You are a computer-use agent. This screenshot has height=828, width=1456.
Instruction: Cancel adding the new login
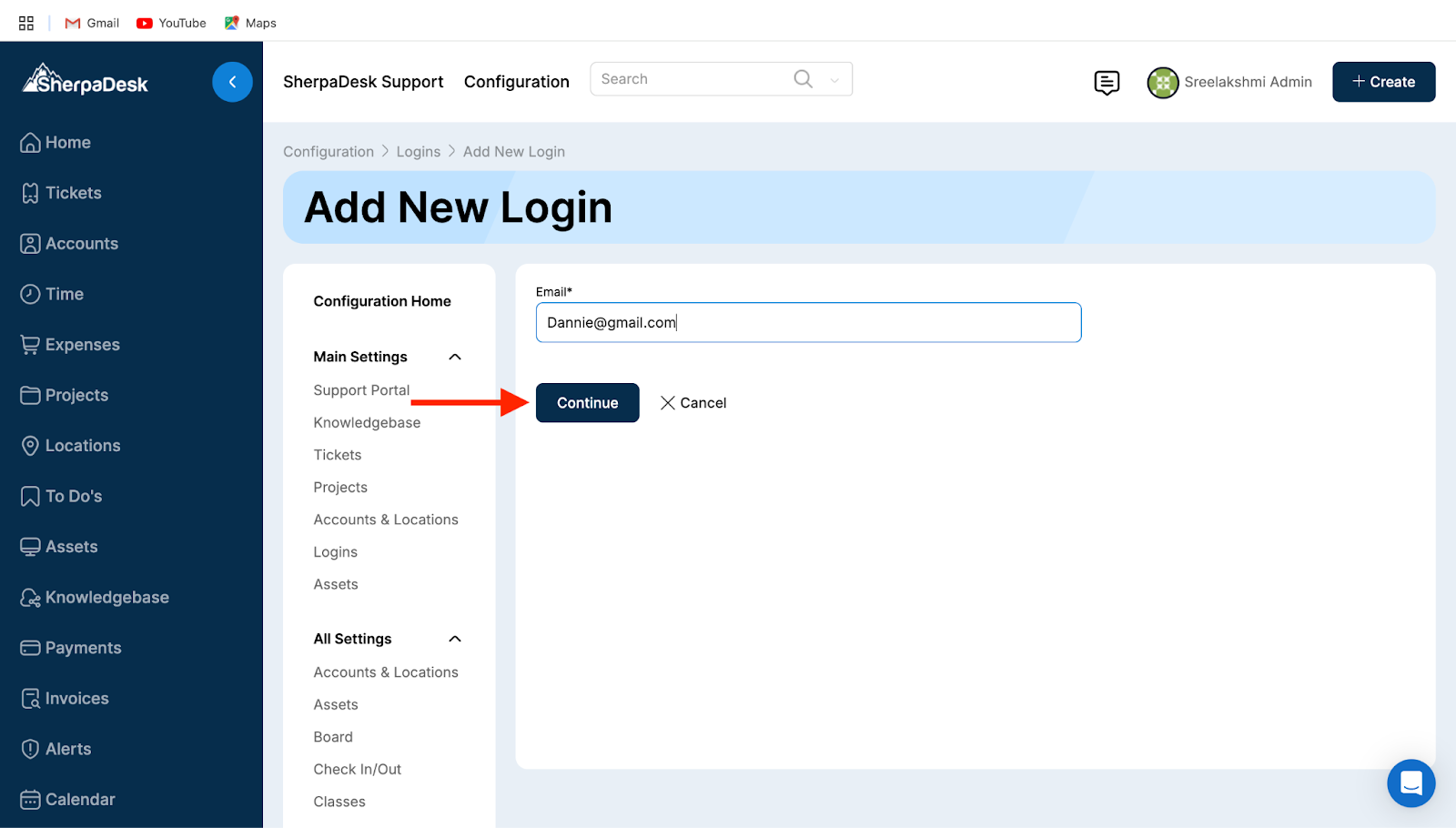pyautogui.click(x=693, y=403)
